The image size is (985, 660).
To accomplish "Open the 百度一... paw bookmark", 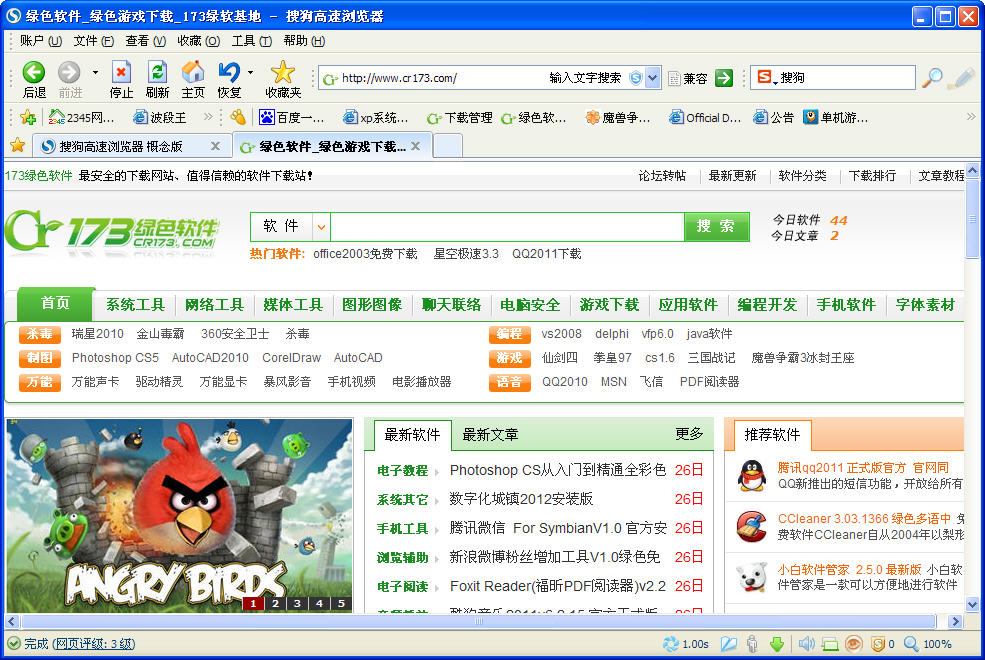I will click(x=291, y=117).
